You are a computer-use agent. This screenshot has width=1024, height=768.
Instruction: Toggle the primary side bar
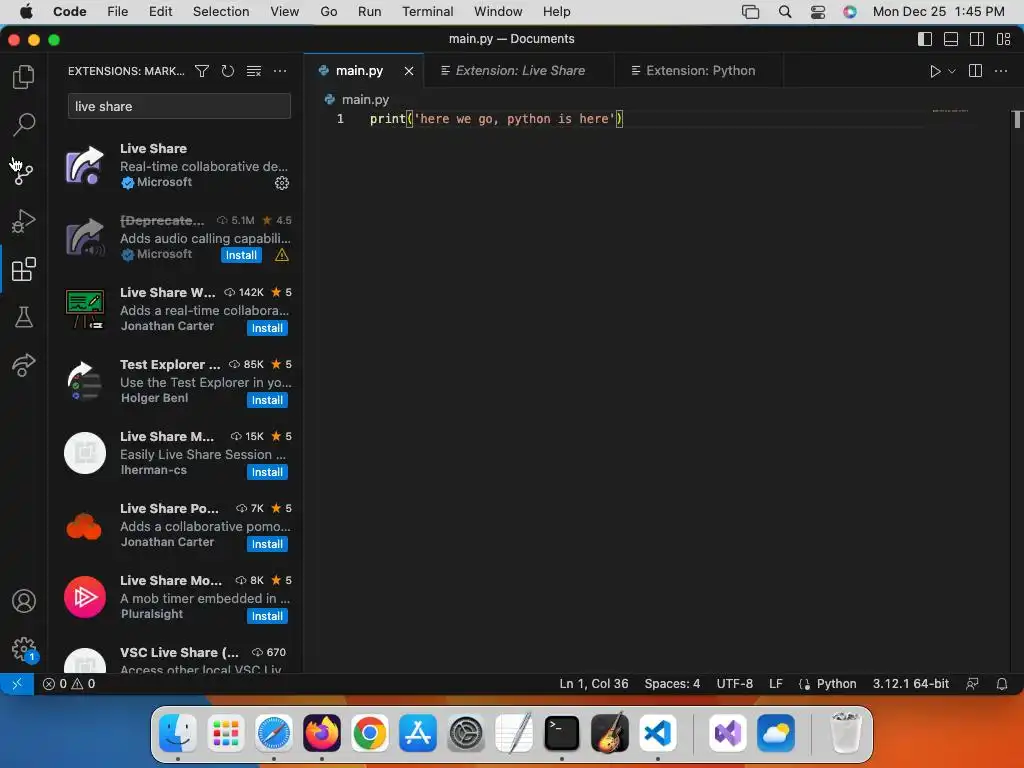pyautogui.click(x=925, y=39)
